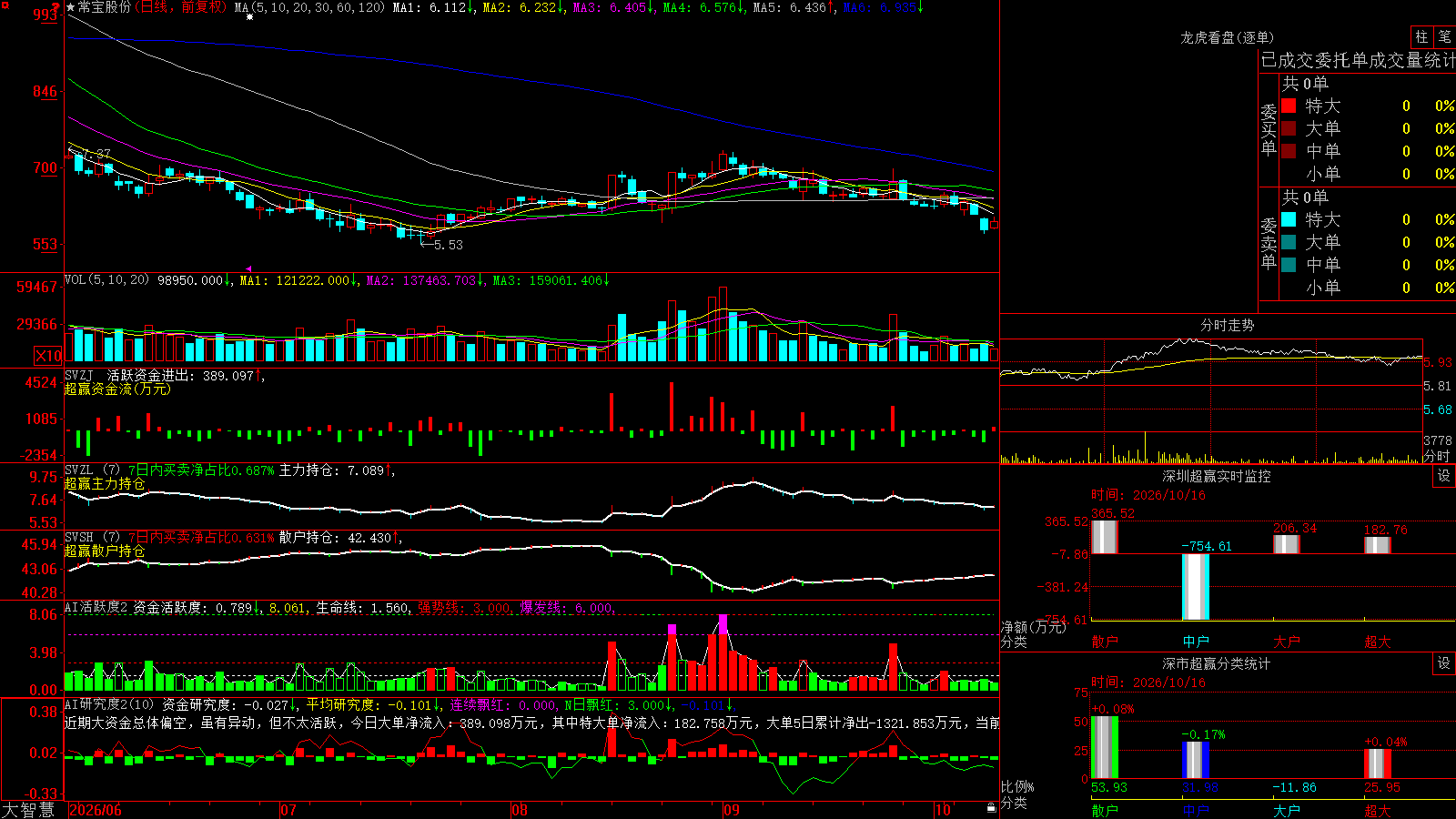Select the 散户 category in 深市超赢分类统计
1456x819 pixels.
coord(1105,810)
